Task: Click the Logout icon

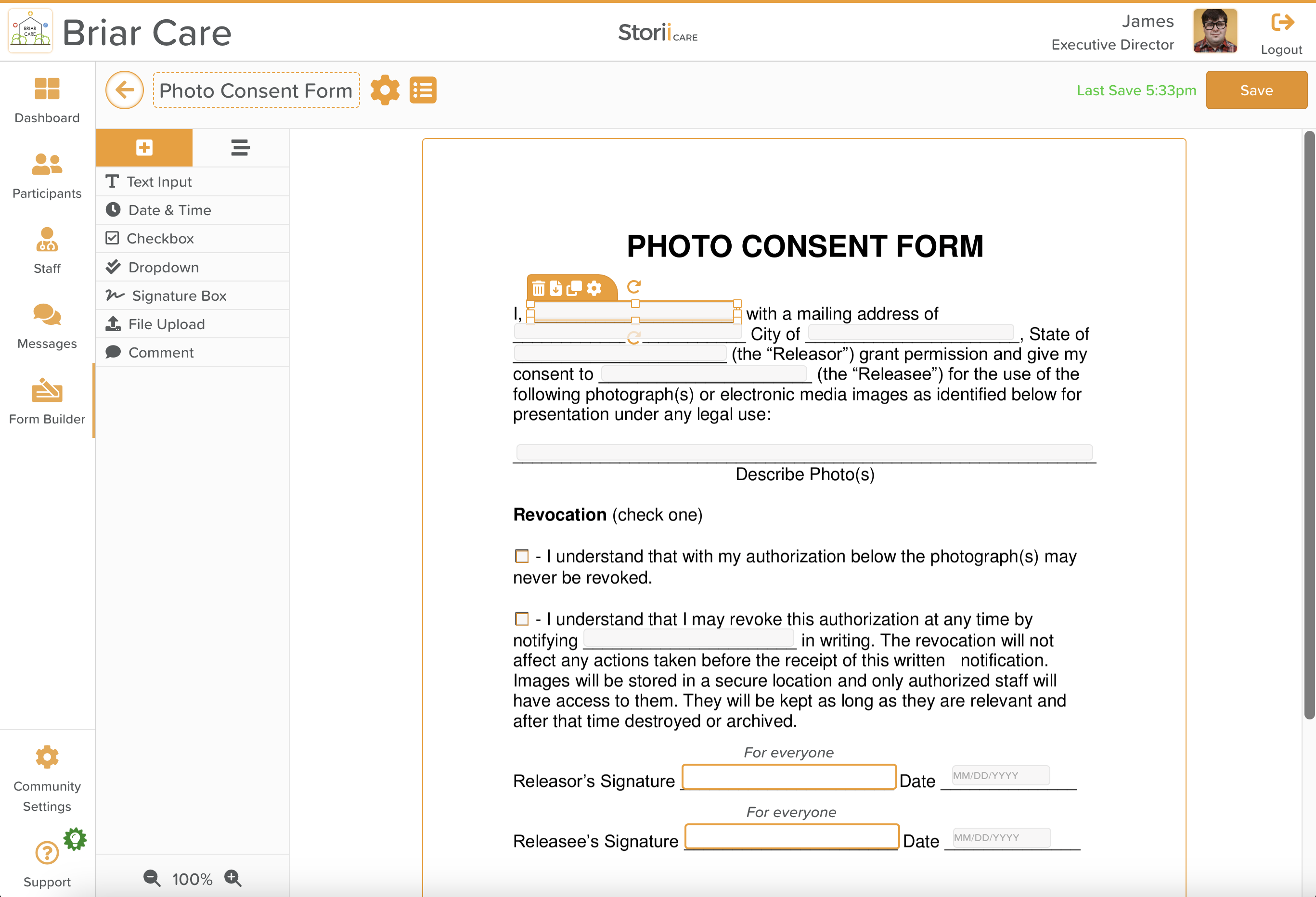Action: [x=1283, y=23]
